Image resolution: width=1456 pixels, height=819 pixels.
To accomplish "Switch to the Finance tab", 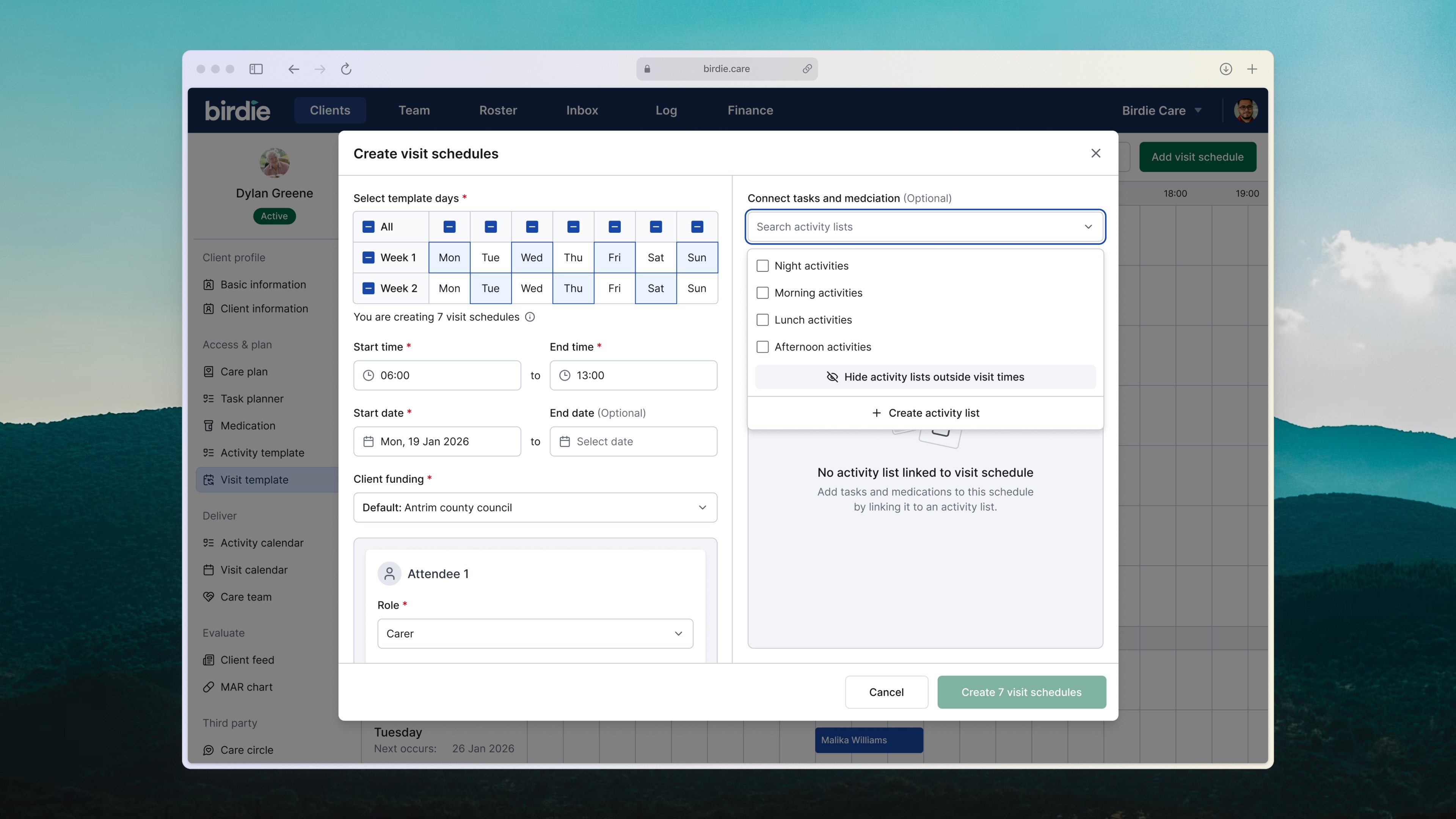I will click(x=750, y=110).
